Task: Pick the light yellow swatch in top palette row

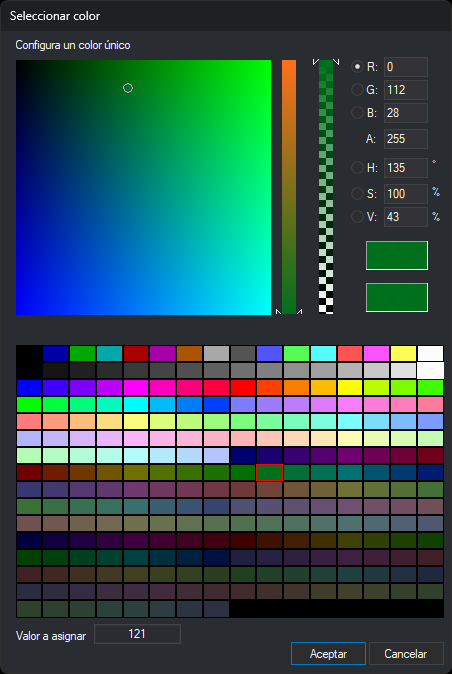Action: (403, 354)
